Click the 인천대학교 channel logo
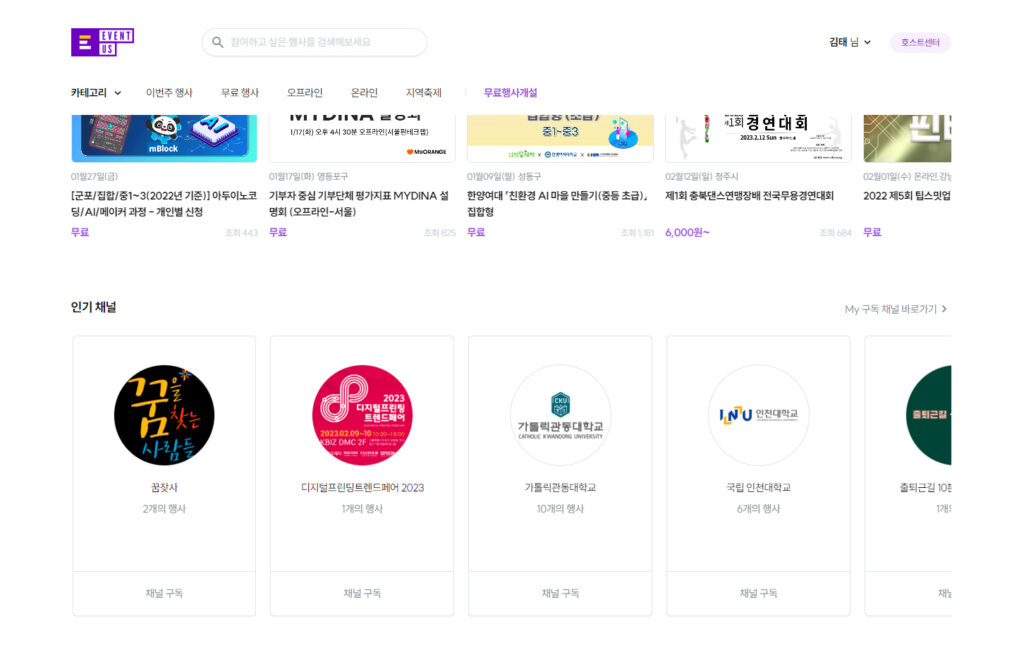Viewport: 1024px width, 655px height. [x=758, y=415]
